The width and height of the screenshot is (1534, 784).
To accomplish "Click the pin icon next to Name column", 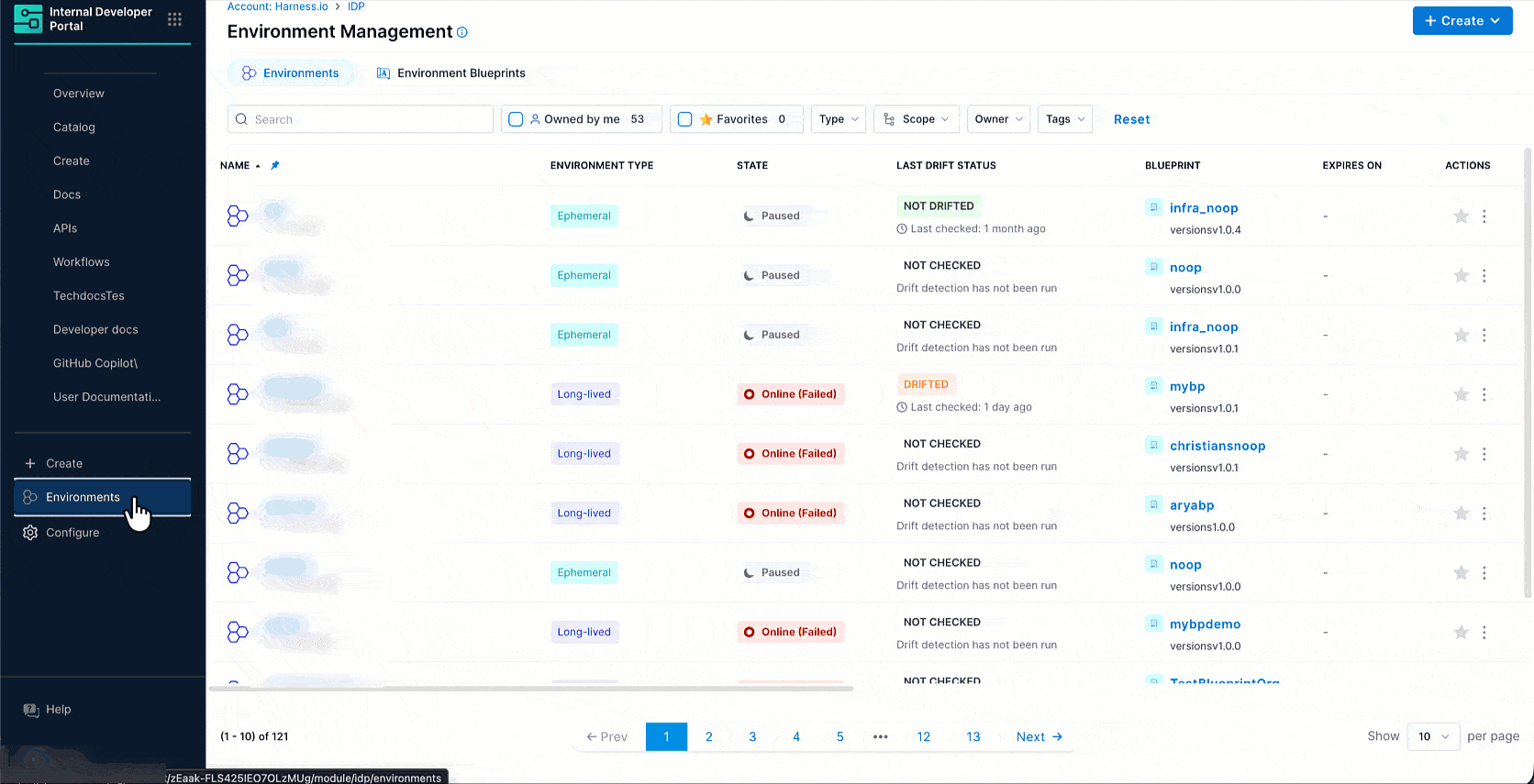I will (275, 166).
